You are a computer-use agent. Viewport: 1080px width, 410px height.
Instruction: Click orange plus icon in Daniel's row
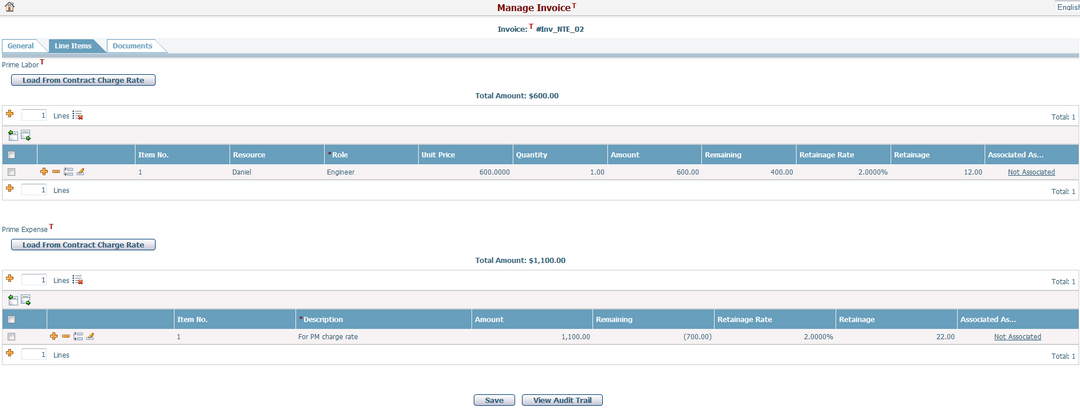[44, 172]
